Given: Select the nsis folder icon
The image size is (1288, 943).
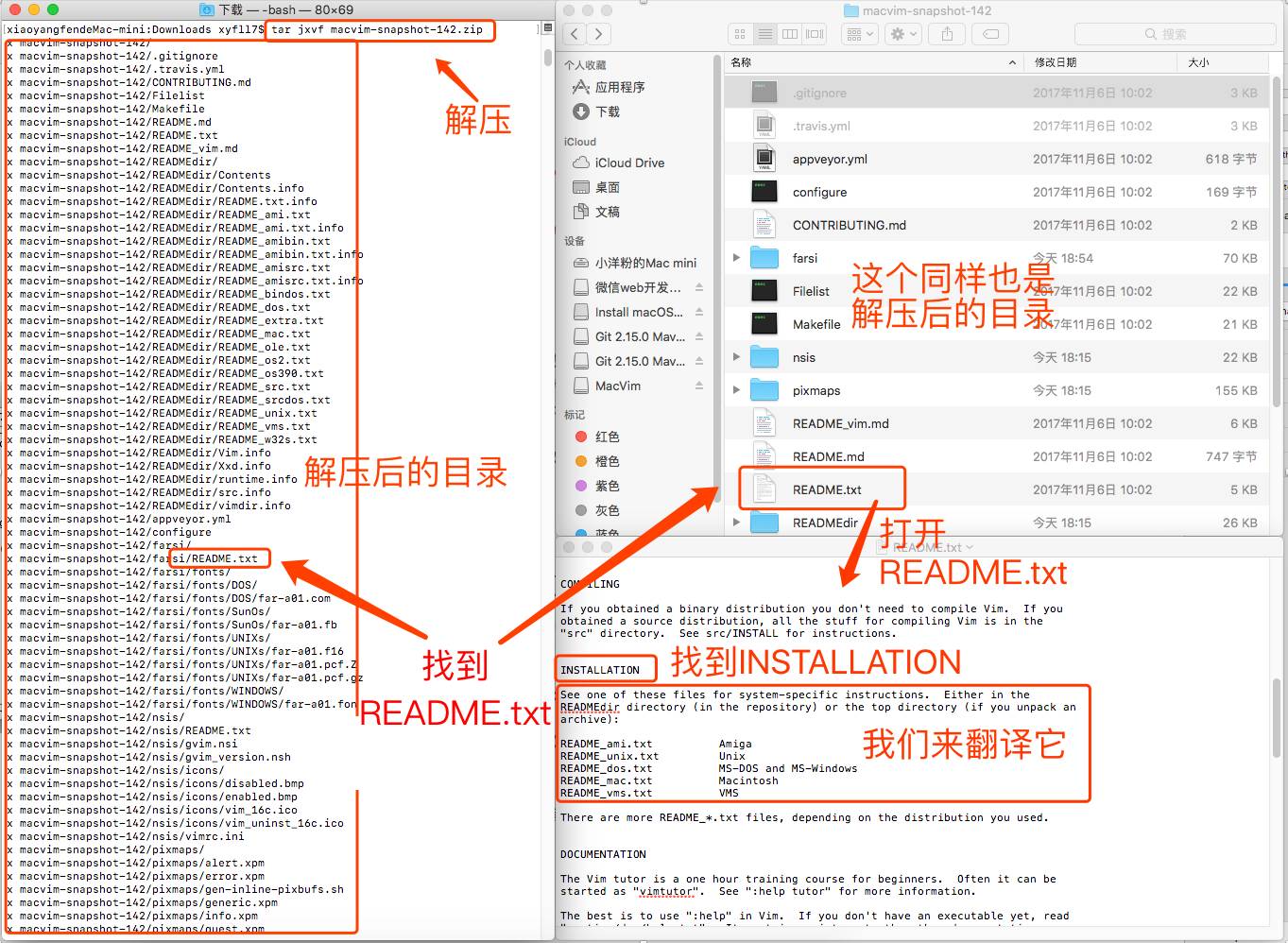Looking at the screenshot, I should 764,357.
